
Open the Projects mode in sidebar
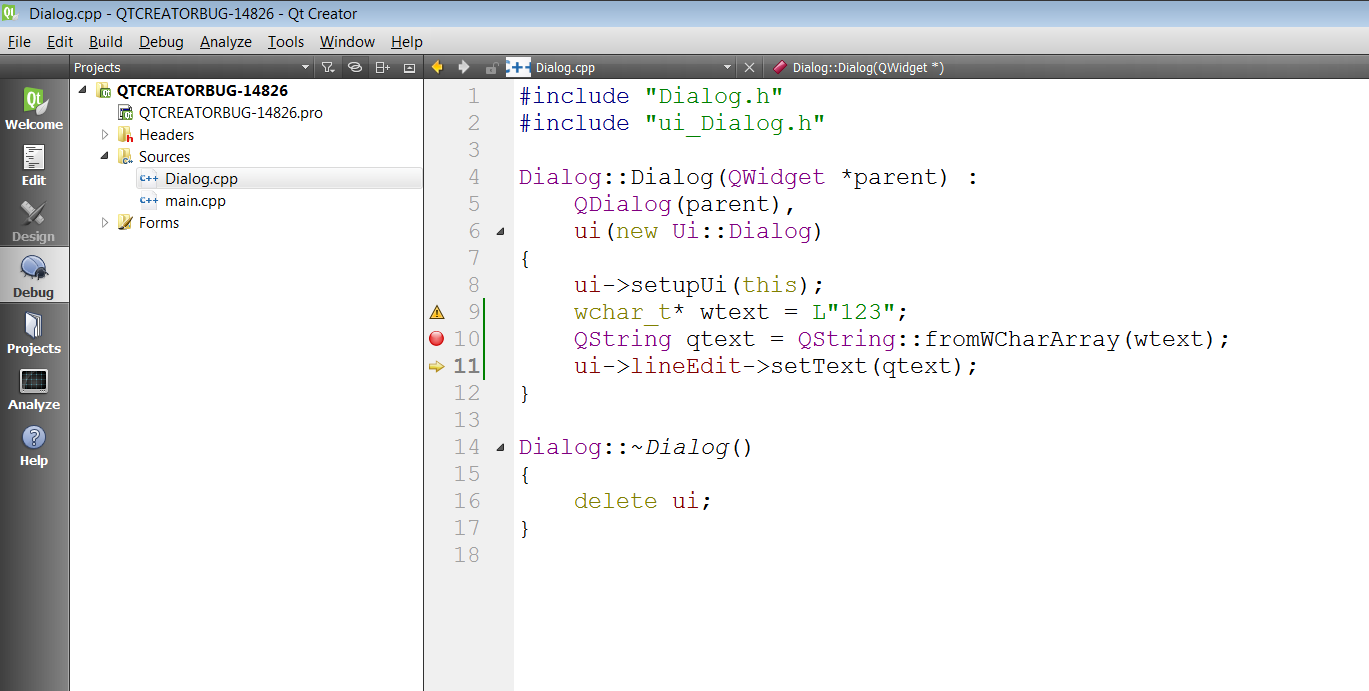coord(34,333)
